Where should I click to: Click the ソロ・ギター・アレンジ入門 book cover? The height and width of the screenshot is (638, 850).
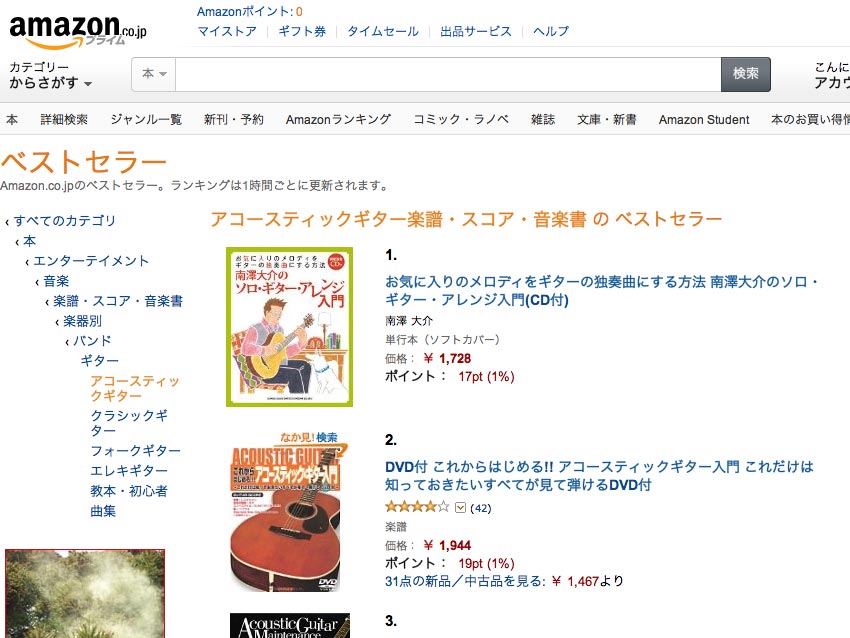[x=289, y=327]
